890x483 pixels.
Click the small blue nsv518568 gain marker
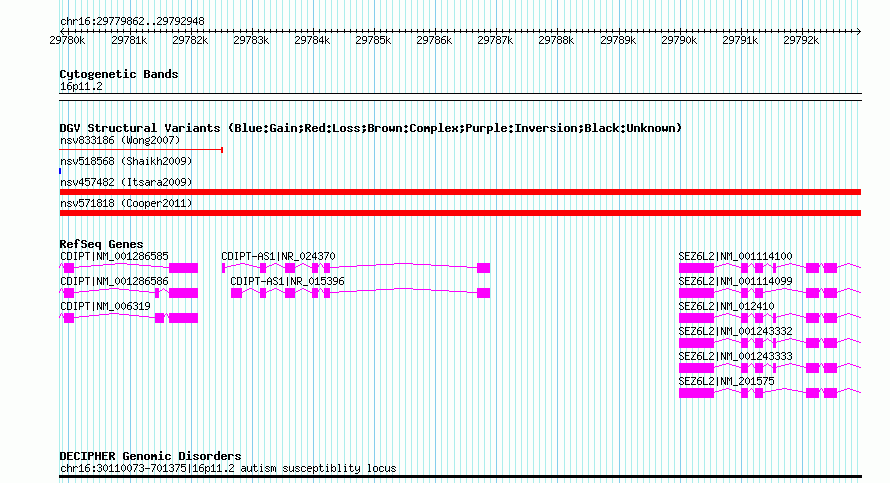(60, 171)
